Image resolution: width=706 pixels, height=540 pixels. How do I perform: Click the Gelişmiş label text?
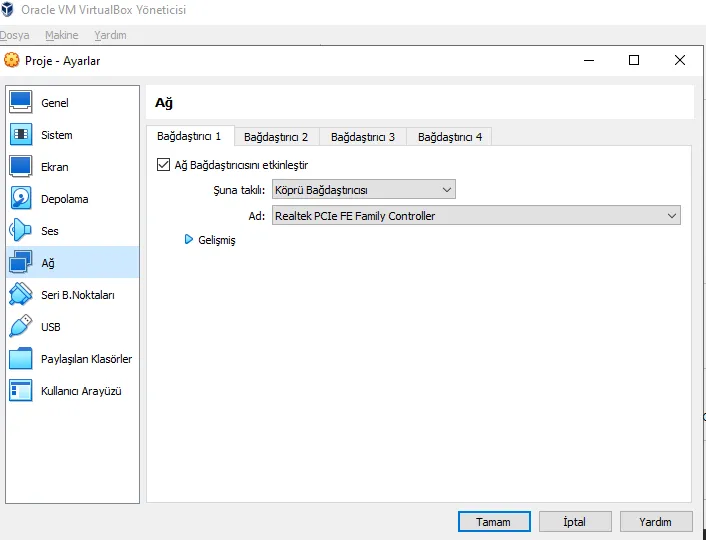click(x=217, y=240)
